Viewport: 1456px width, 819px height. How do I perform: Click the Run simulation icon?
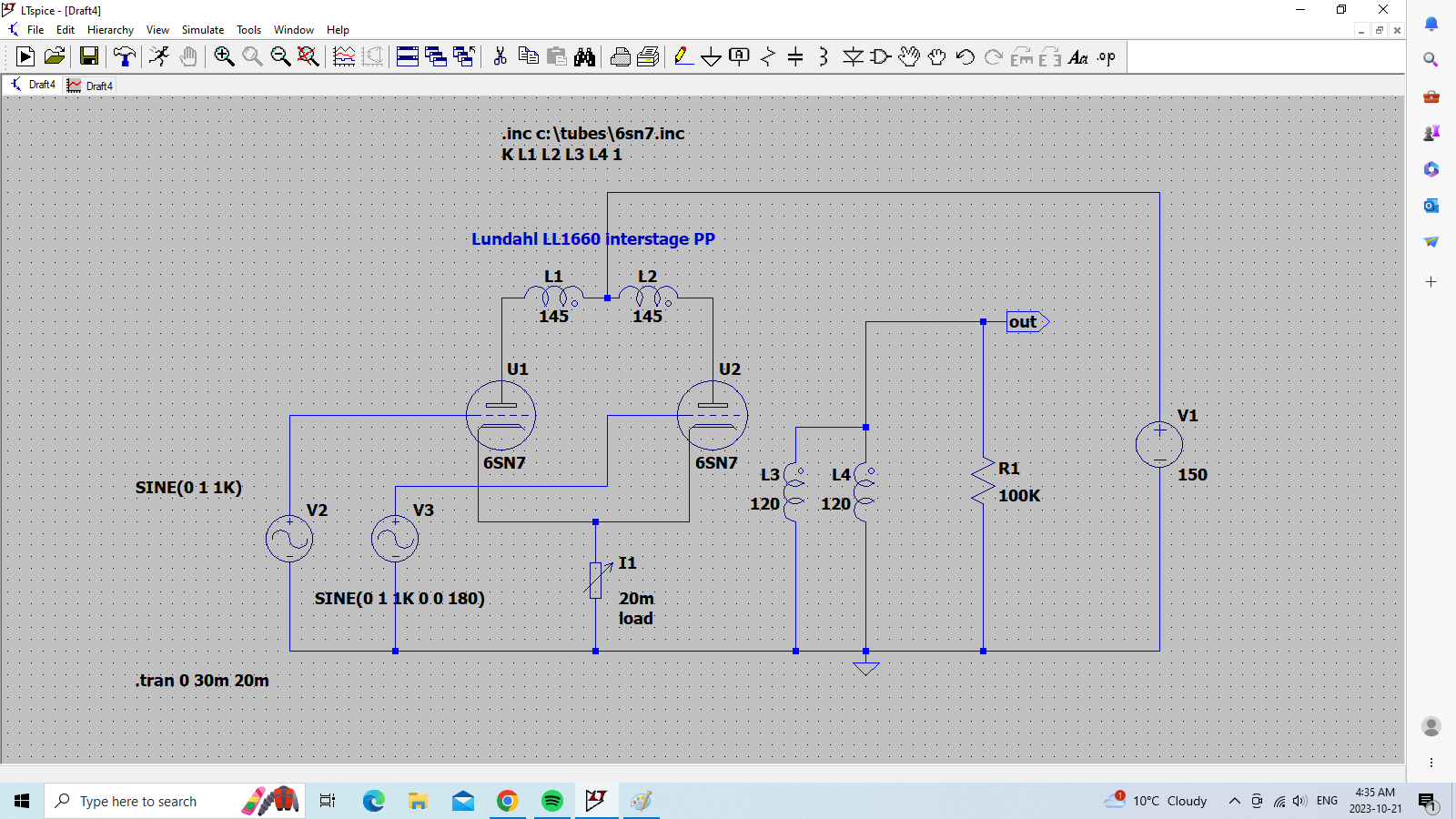(x=25, y=56)
